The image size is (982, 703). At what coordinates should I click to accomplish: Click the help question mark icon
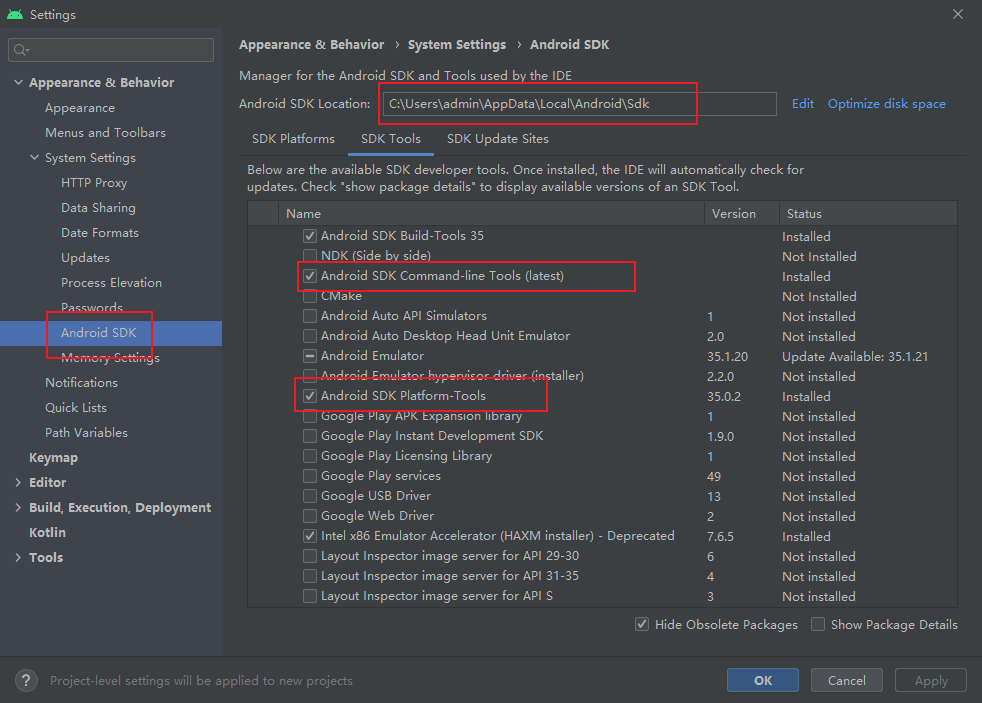point(26,680)
